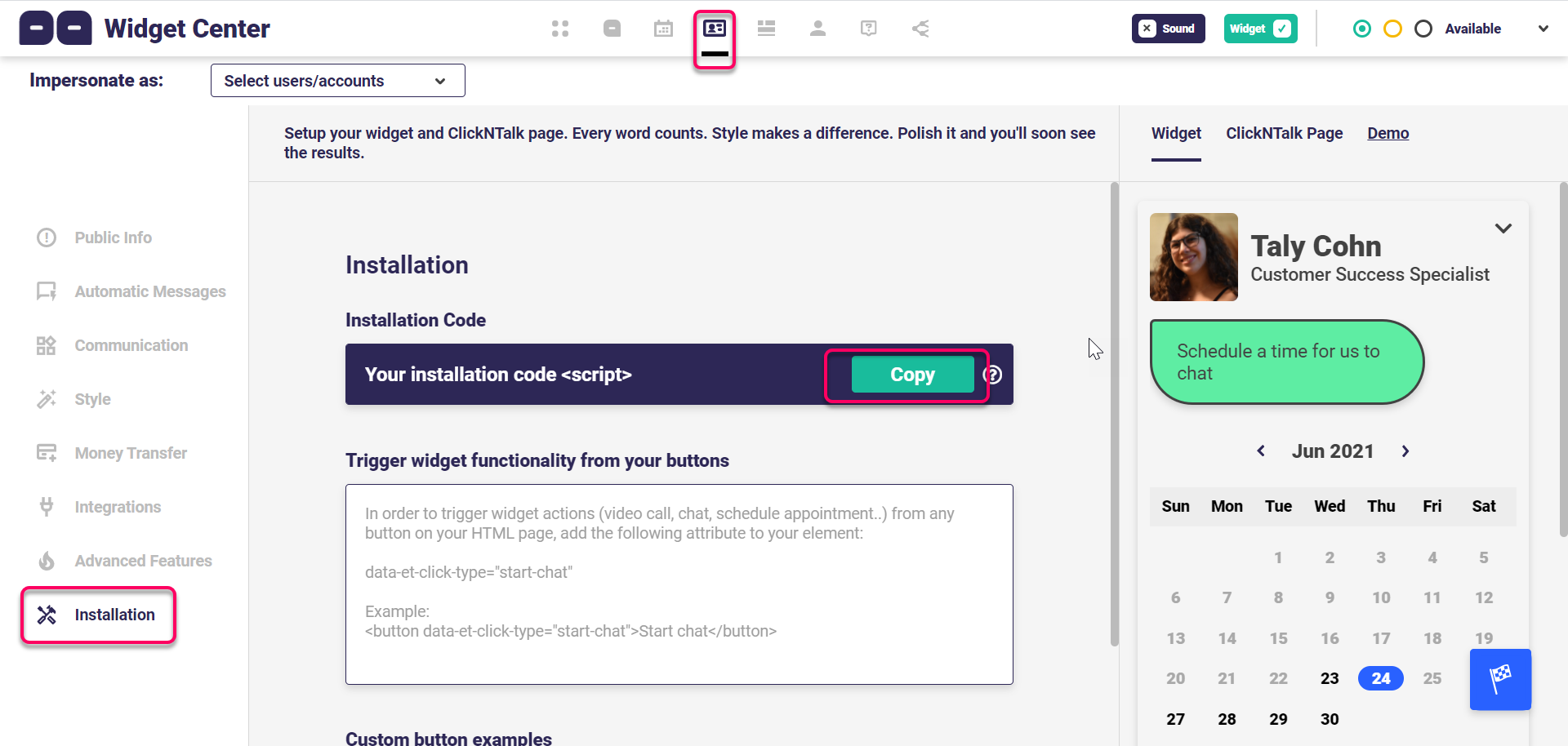Click the Installation Code heading

point(416,320)
